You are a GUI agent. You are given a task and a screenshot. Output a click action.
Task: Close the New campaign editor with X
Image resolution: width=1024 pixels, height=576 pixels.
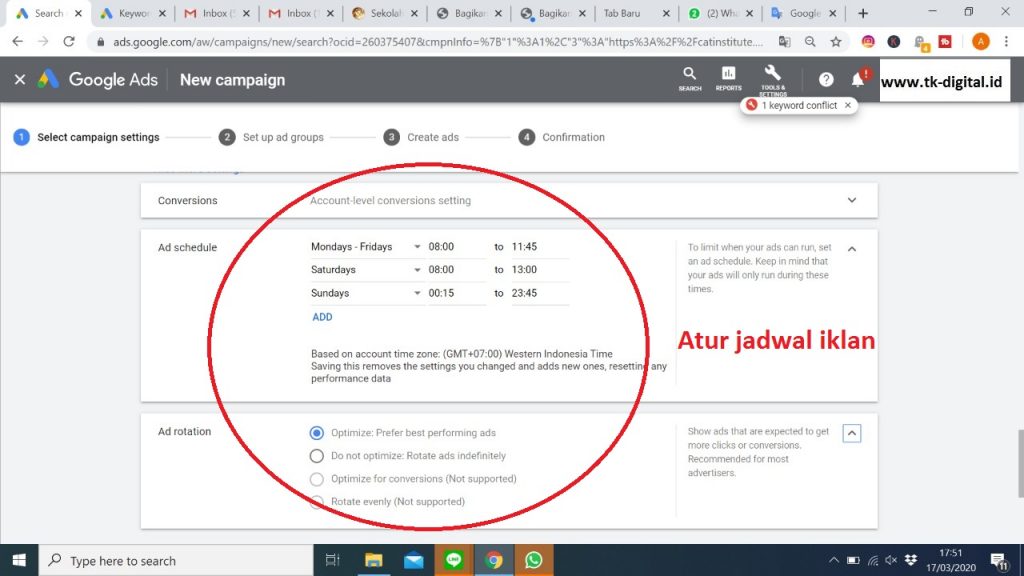click(x=20, y=80)
